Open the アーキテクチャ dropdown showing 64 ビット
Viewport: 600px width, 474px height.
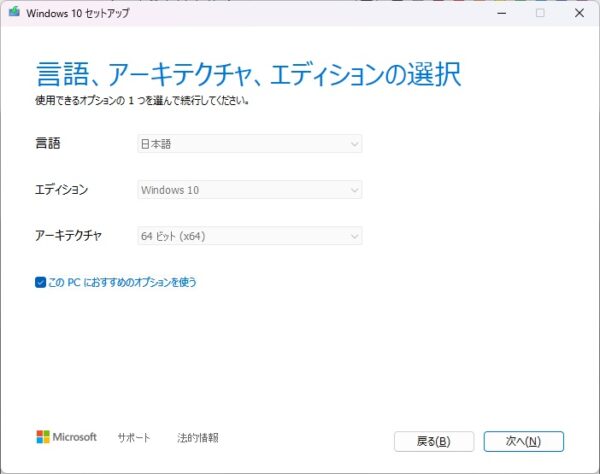coord(249,236)
